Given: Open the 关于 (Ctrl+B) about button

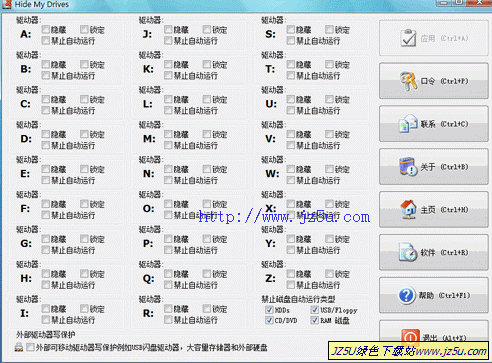Looking at the screenshot, I should 434,167.
